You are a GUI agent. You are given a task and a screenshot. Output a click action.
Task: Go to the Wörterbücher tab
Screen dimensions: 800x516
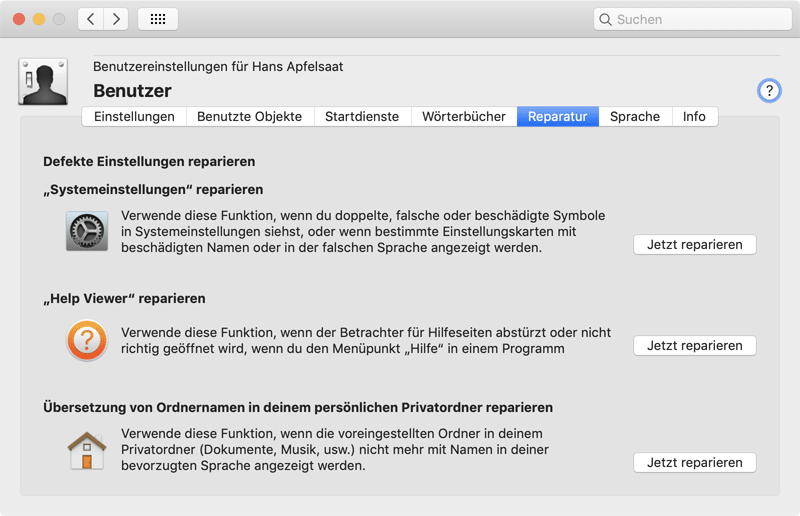point(464,116)
